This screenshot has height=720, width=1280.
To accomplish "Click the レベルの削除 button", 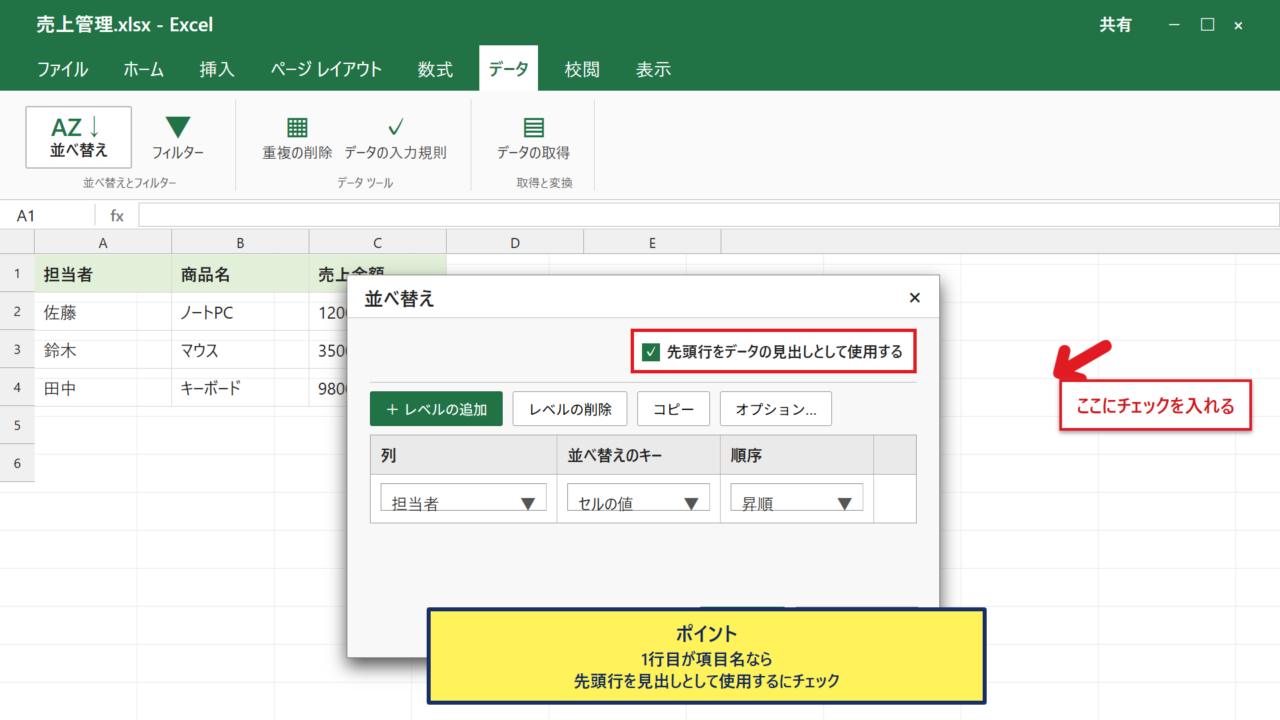I will [x=570, y=408].
